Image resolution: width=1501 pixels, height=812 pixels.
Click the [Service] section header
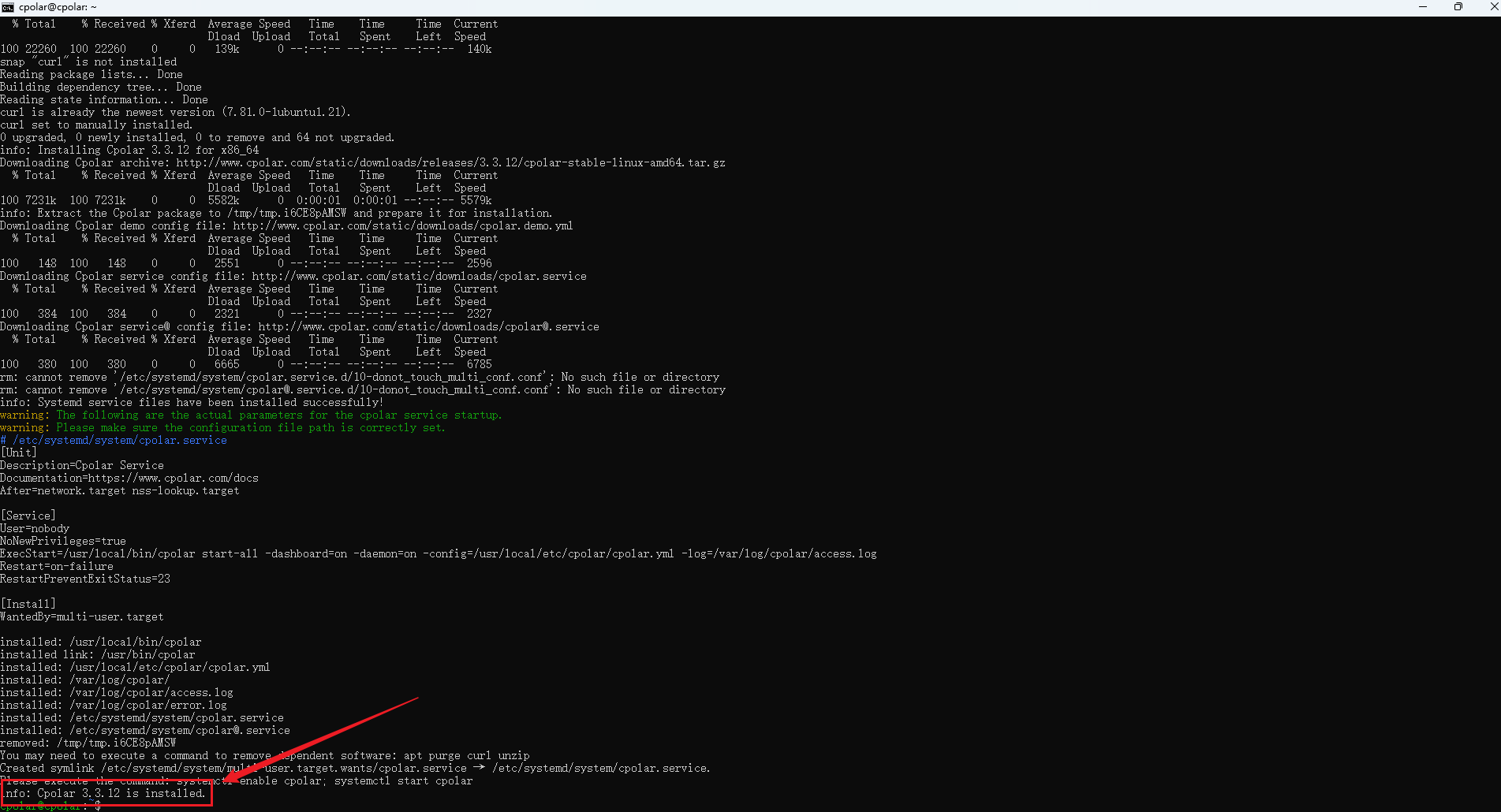point(28,516)
